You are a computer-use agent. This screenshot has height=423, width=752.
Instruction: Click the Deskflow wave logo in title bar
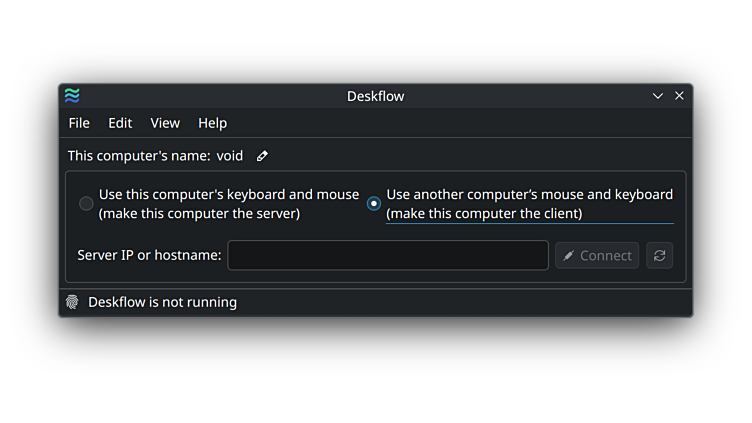72,96
